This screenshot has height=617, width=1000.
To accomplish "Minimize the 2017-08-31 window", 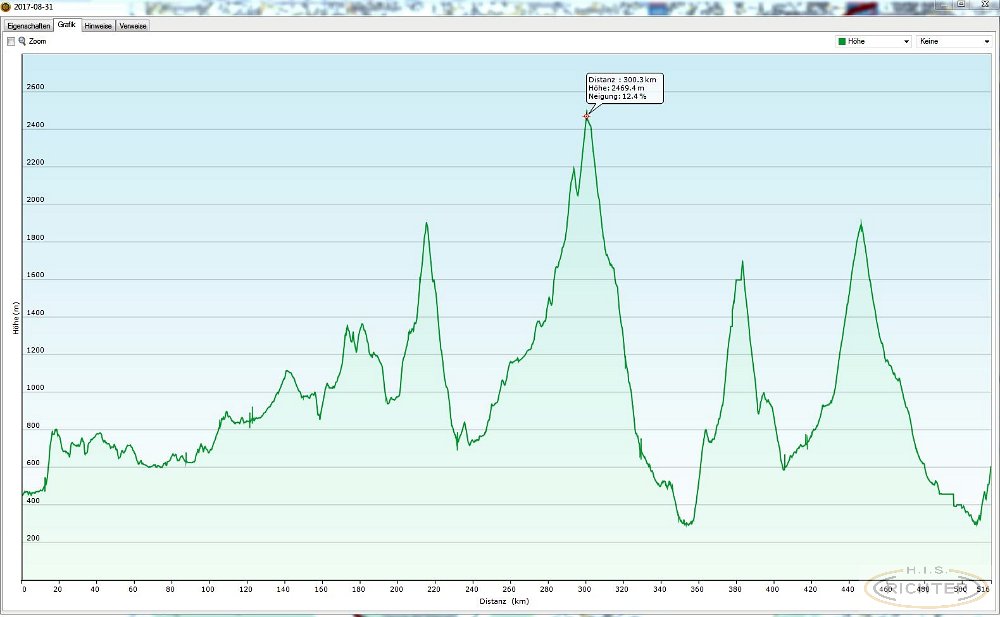I will 940,5.
